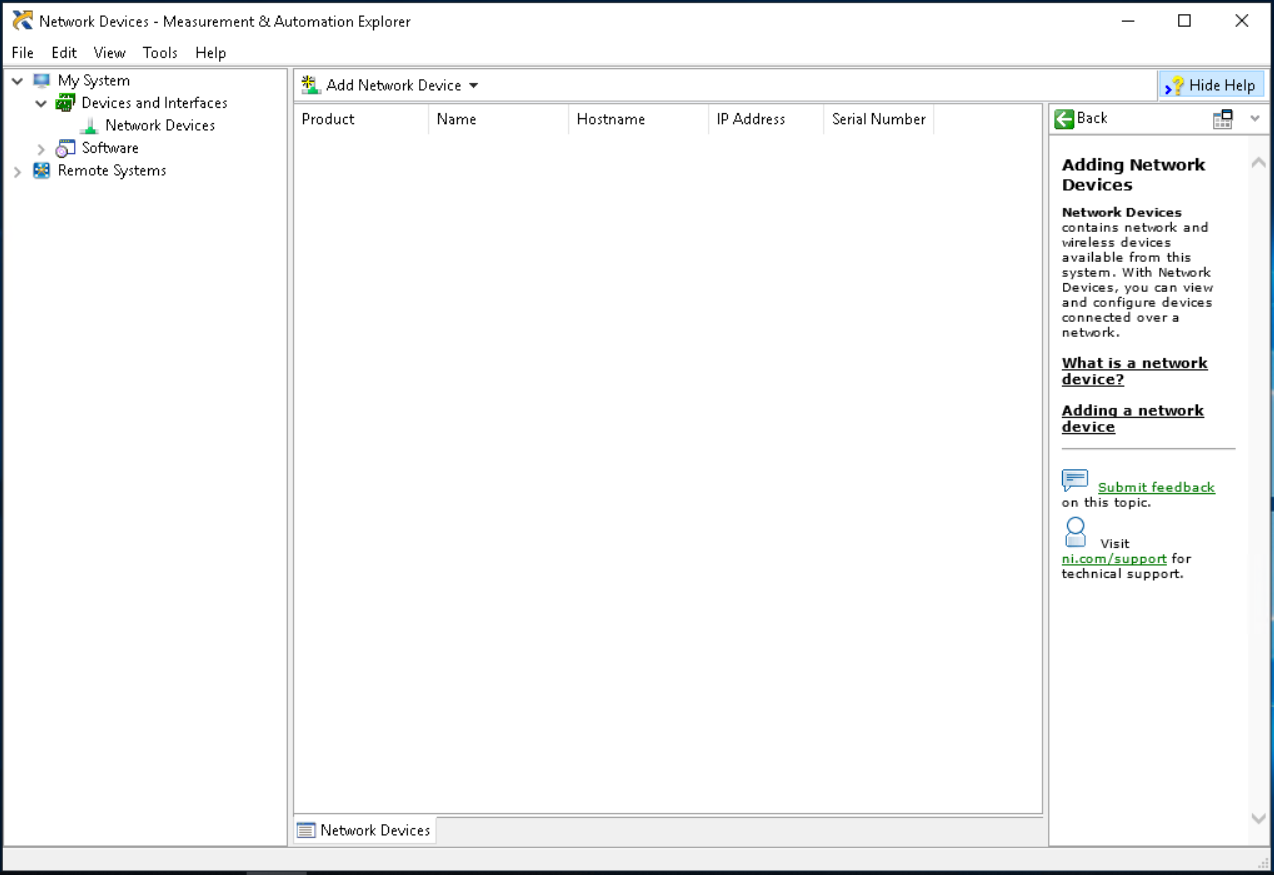Click the Network Devices icon in the tree
The width and height of the screenshot is (1274, 875).
click(x=90, y=124)
